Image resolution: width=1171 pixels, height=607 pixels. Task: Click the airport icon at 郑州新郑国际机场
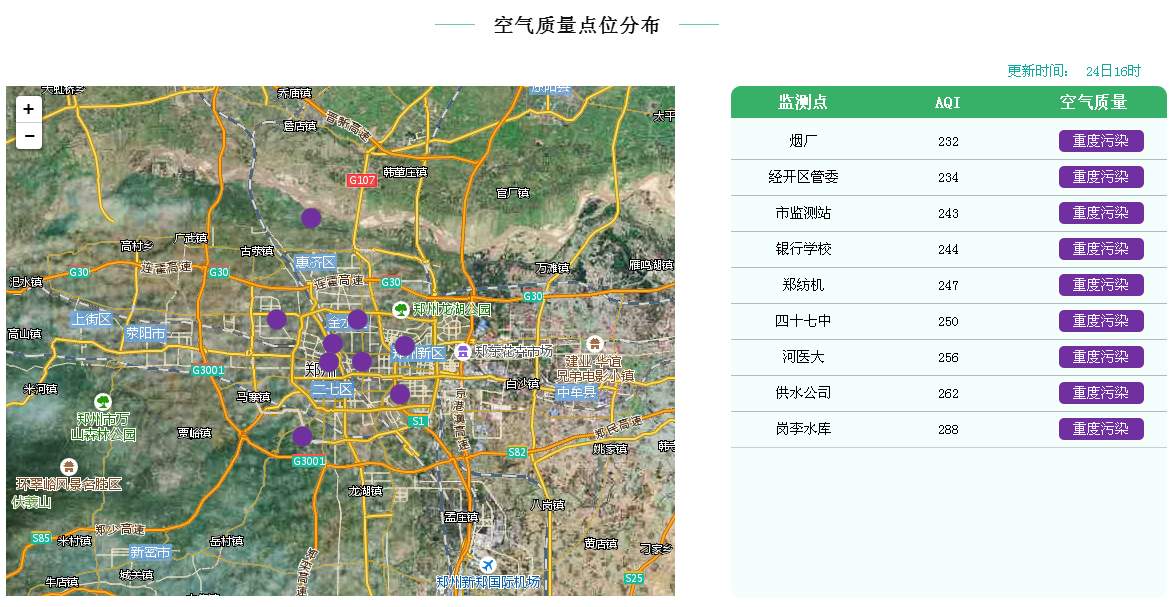(488, 565)
